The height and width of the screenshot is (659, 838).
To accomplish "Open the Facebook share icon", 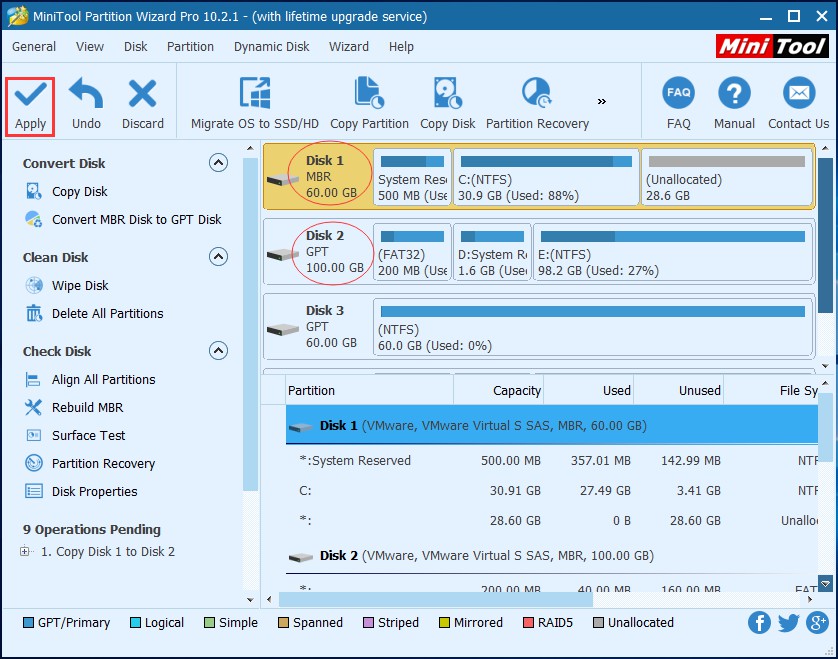I will 759,623.
